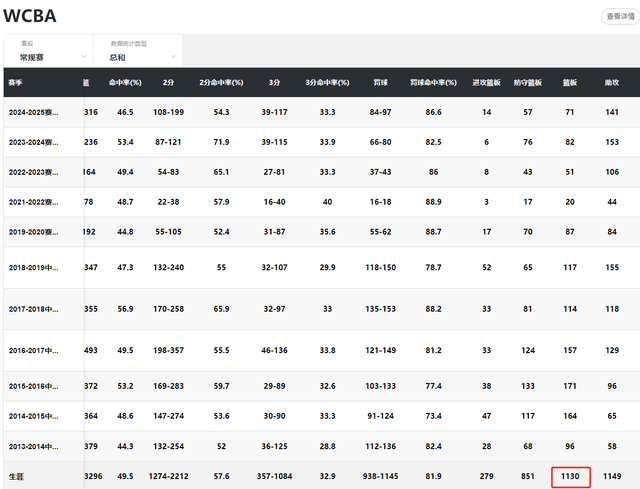Select the 2024-2025 season row label
640x489 pixels.
tap(33, 112)
